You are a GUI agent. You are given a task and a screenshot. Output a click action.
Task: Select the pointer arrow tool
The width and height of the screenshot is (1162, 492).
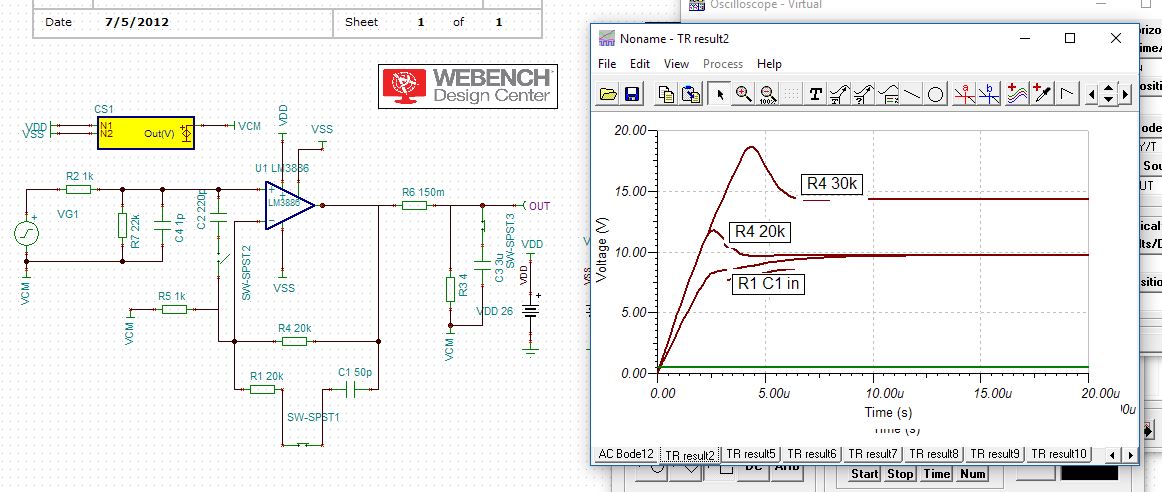point(720,94)
